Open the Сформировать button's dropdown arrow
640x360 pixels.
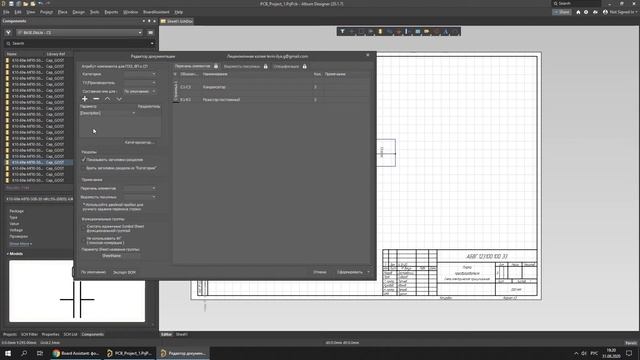369,272
